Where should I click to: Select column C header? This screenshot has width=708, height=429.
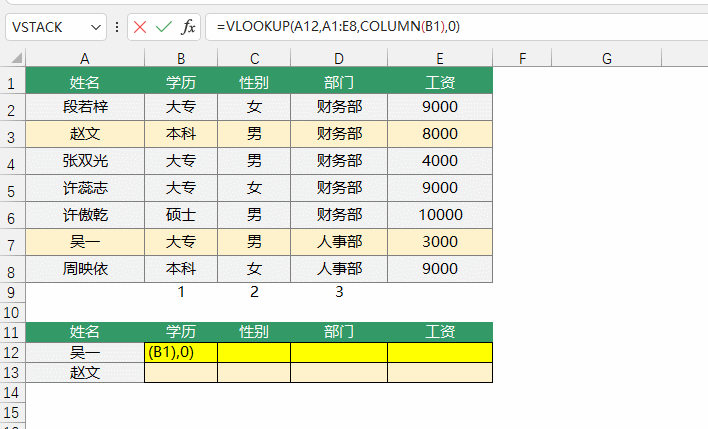[254, 58]
